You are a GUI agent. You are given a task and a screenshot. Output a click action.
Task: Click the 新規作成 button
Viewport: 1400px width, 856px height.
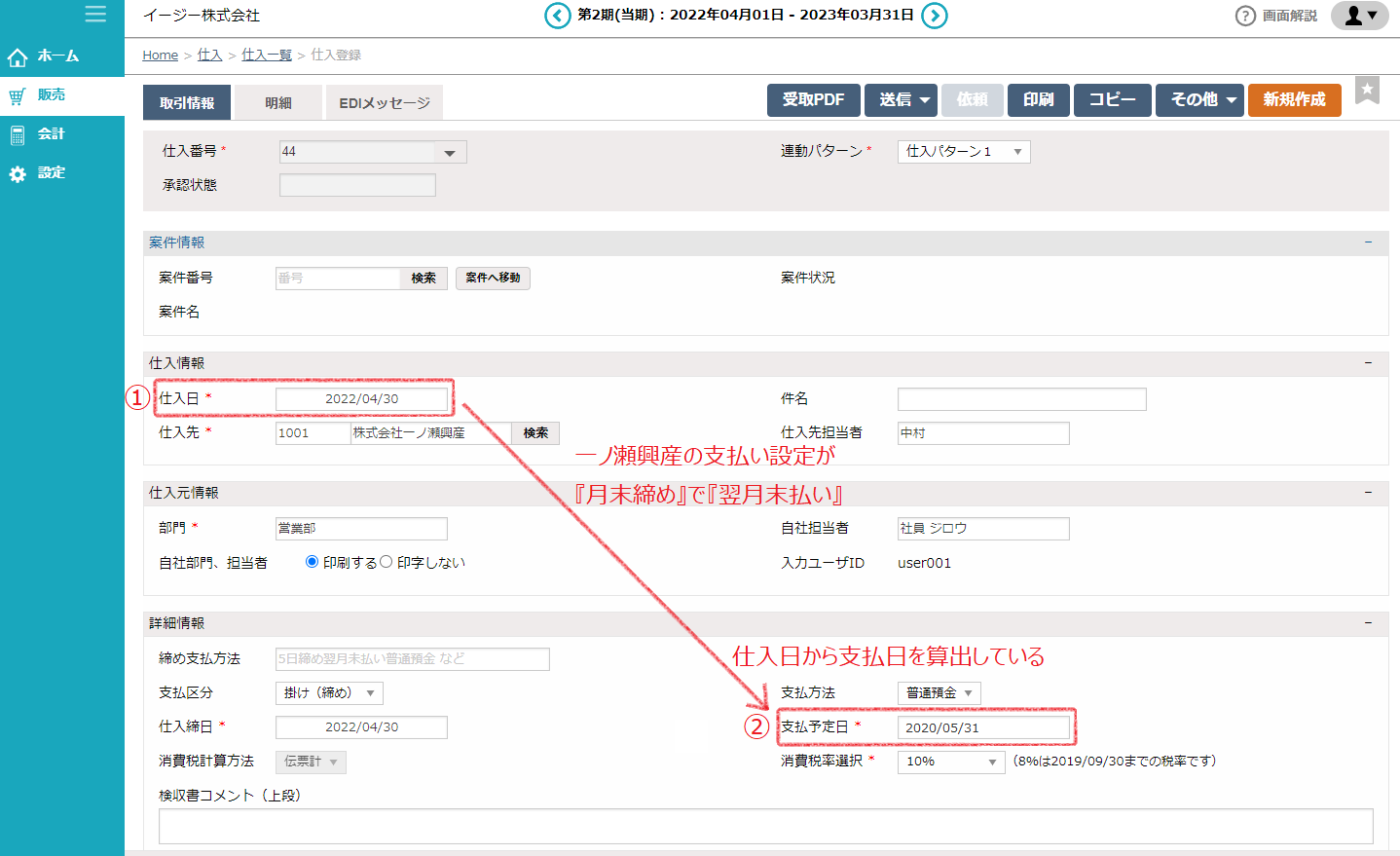point(1294,100)
